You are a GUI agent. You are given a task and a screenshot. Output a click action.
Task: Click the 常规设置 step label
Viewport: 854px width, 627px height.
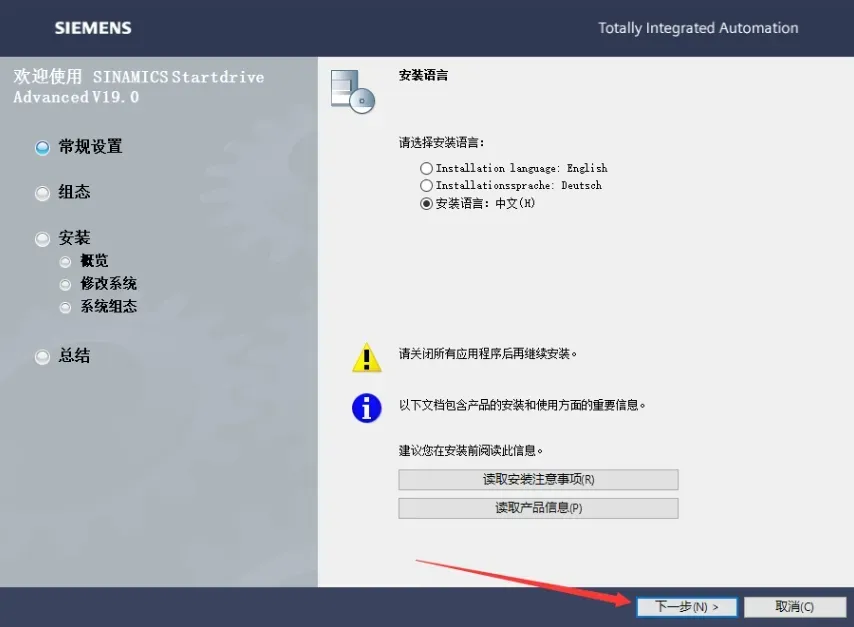[x=90, y=147]
